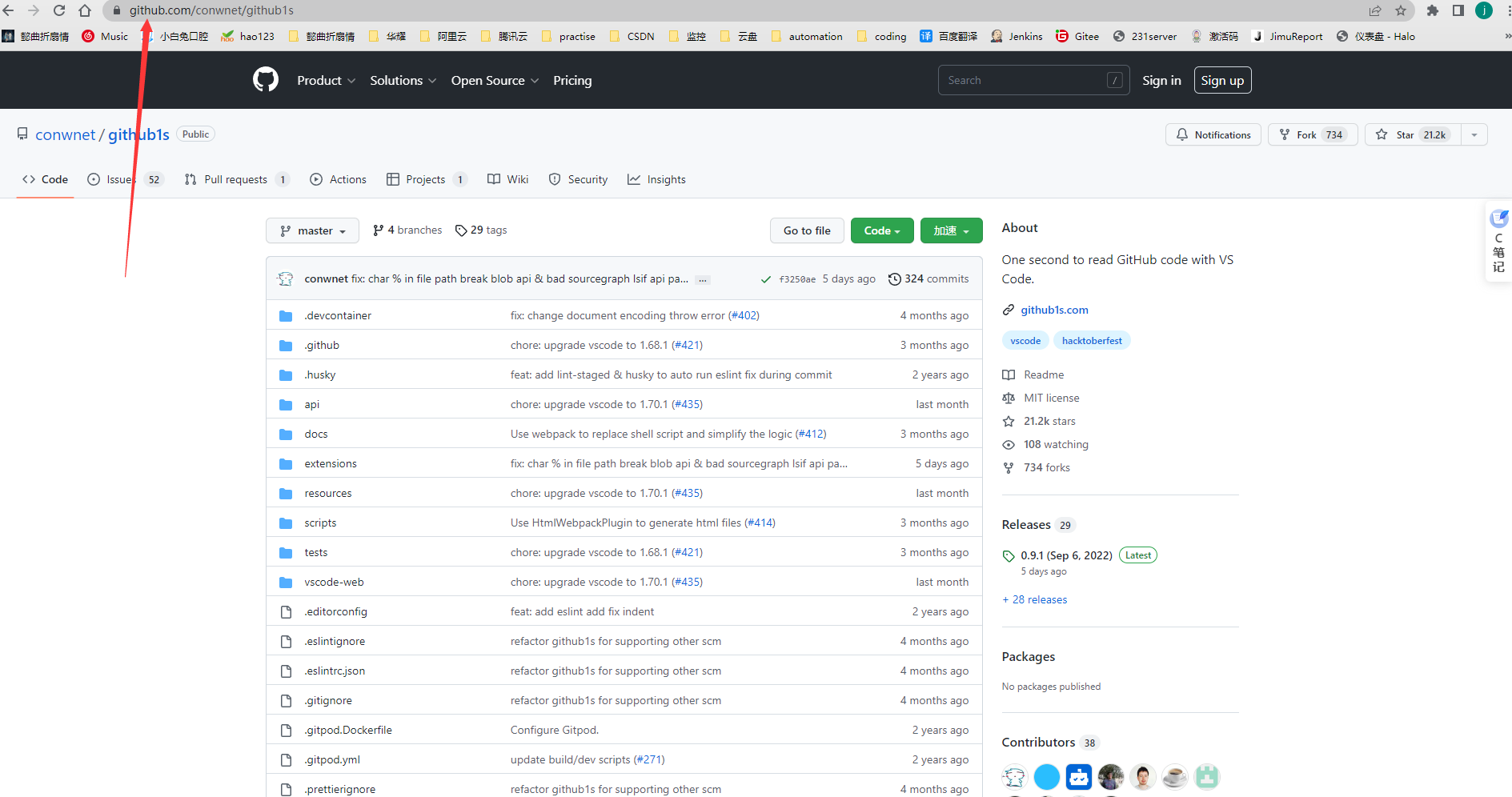Toggle notifications with the bell button
Viewport: 1512px width, 797px height.
pos(1213,134)
